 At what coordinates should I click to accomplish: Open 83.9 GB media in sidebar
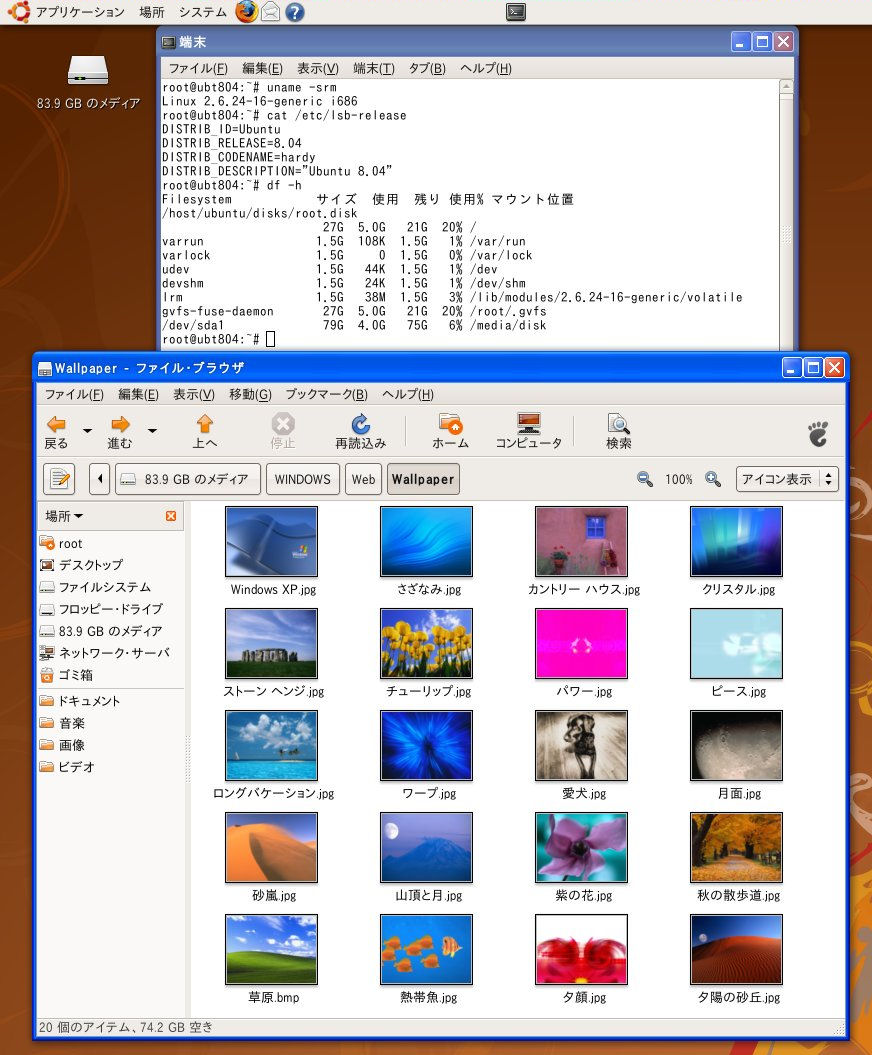pyautogui.click(x=101, y=631)
